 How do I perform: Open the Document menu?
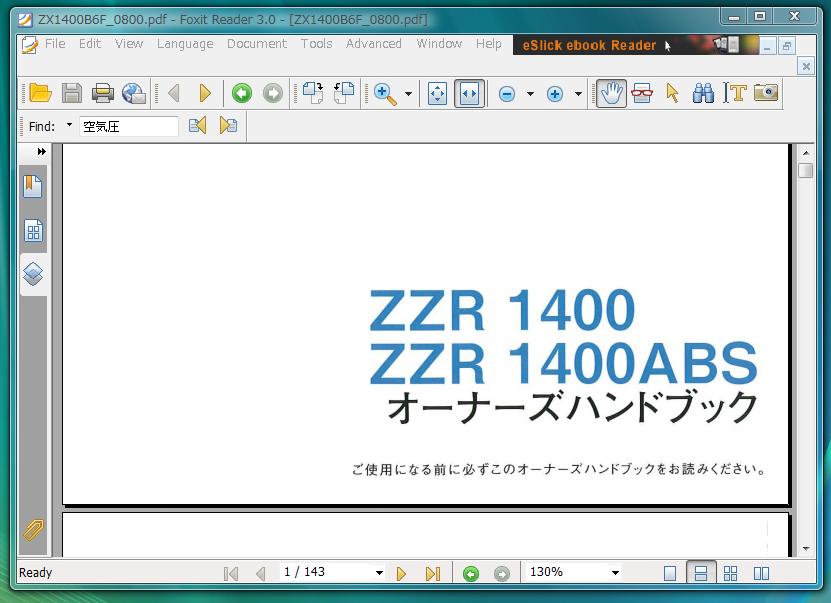257,43
